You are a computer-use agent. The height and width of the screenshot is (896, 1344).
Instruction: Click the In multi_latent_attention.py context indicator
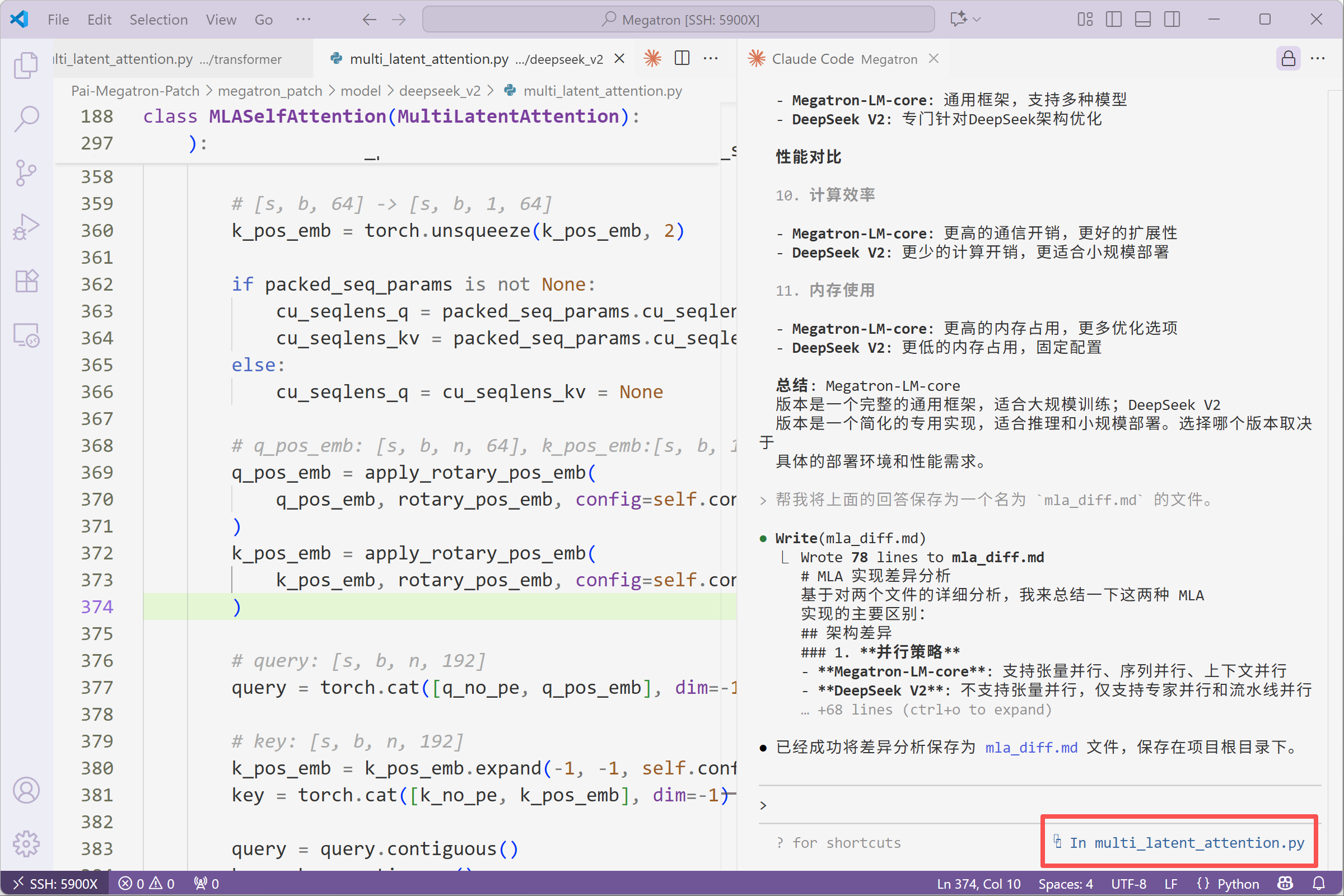coord(1179,842)
